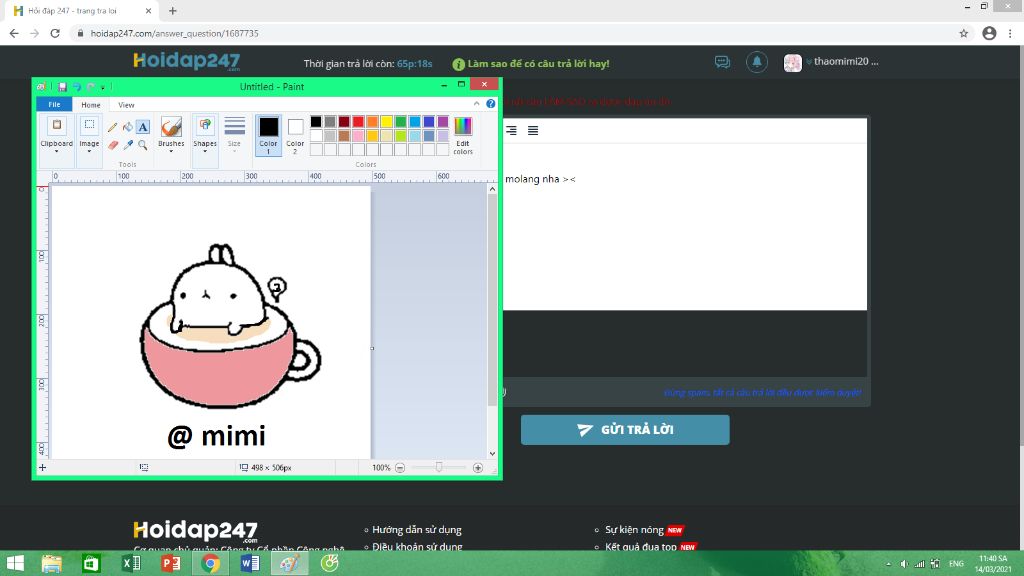Open the Chrome profile account icon

click(989, 33)
